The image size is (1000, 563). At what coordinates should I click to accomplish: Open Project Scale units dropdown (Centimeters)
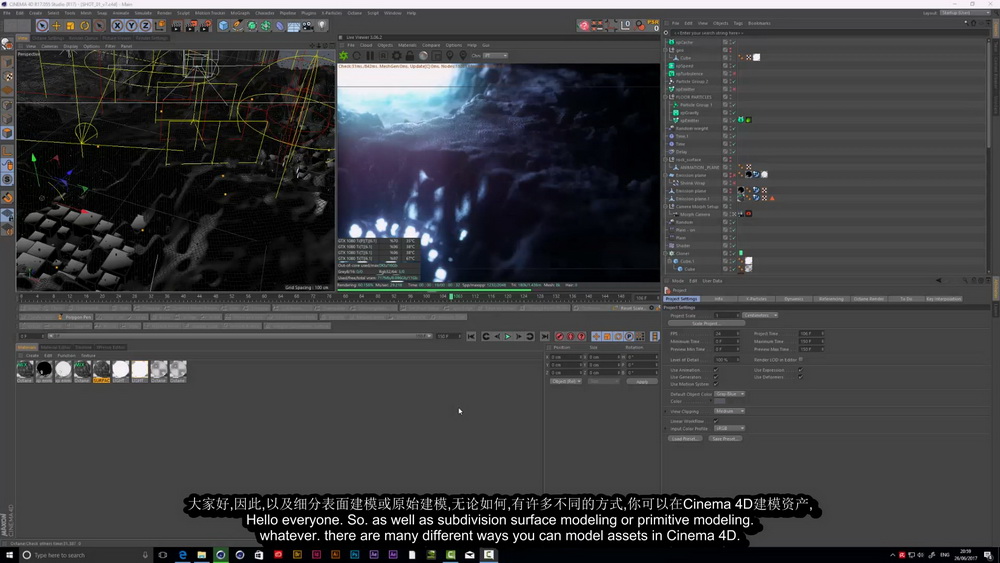pyautogui.click(x=760, y=315)
